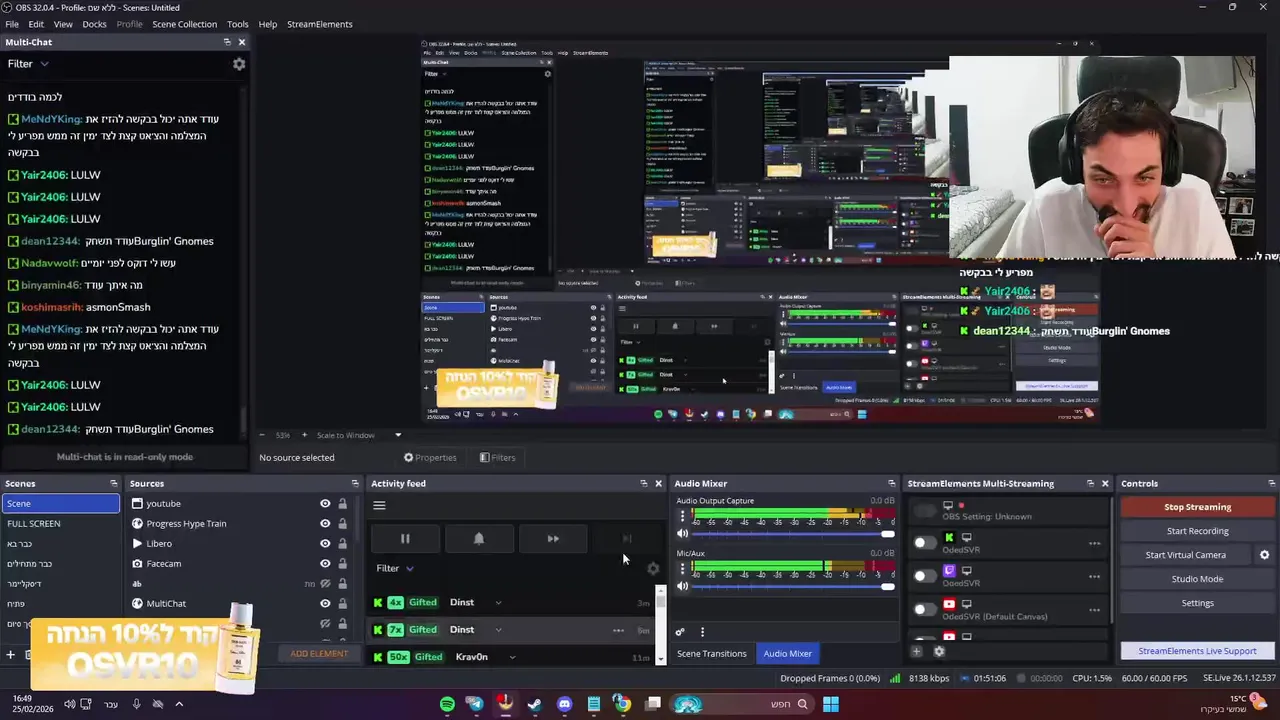Float the Multi-Chat dock panel

click(227, 42)
